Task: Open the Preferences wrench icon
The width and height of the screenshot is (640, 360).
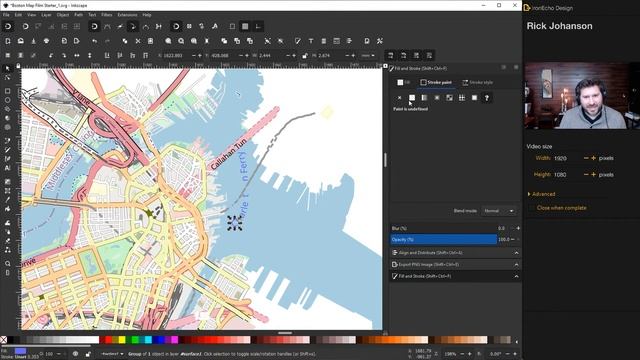Action: click(380, 41)
